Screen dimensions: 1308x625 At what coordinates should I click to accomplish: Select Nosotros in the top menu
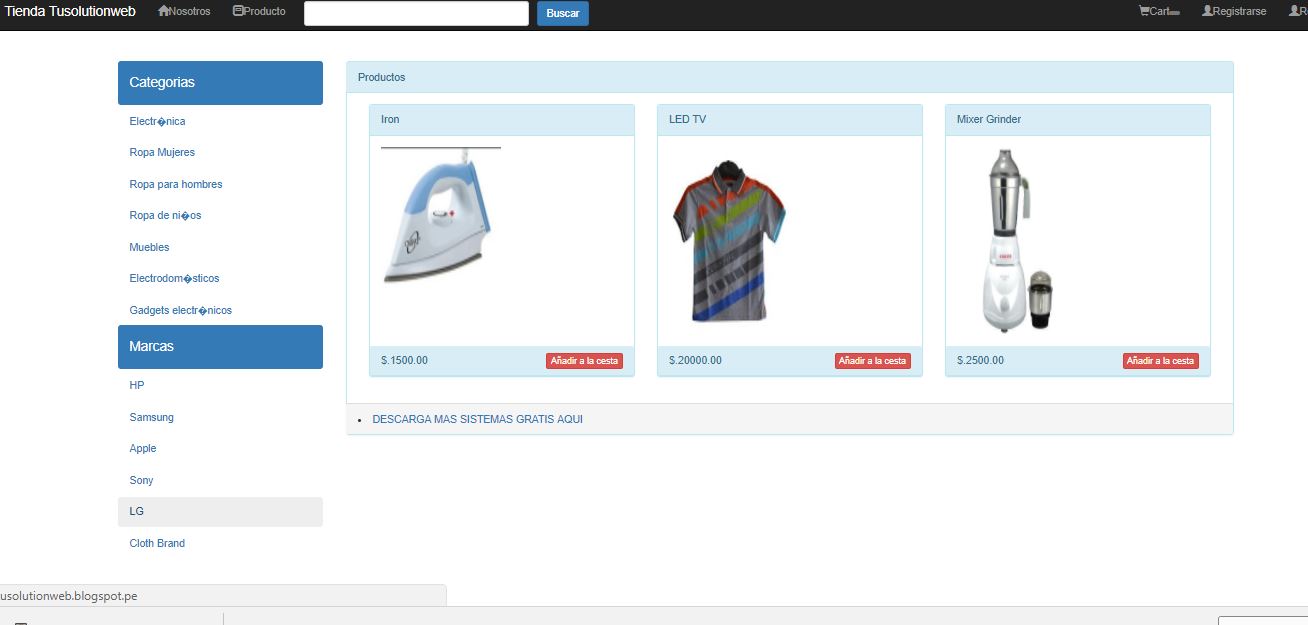pos(189,11)
